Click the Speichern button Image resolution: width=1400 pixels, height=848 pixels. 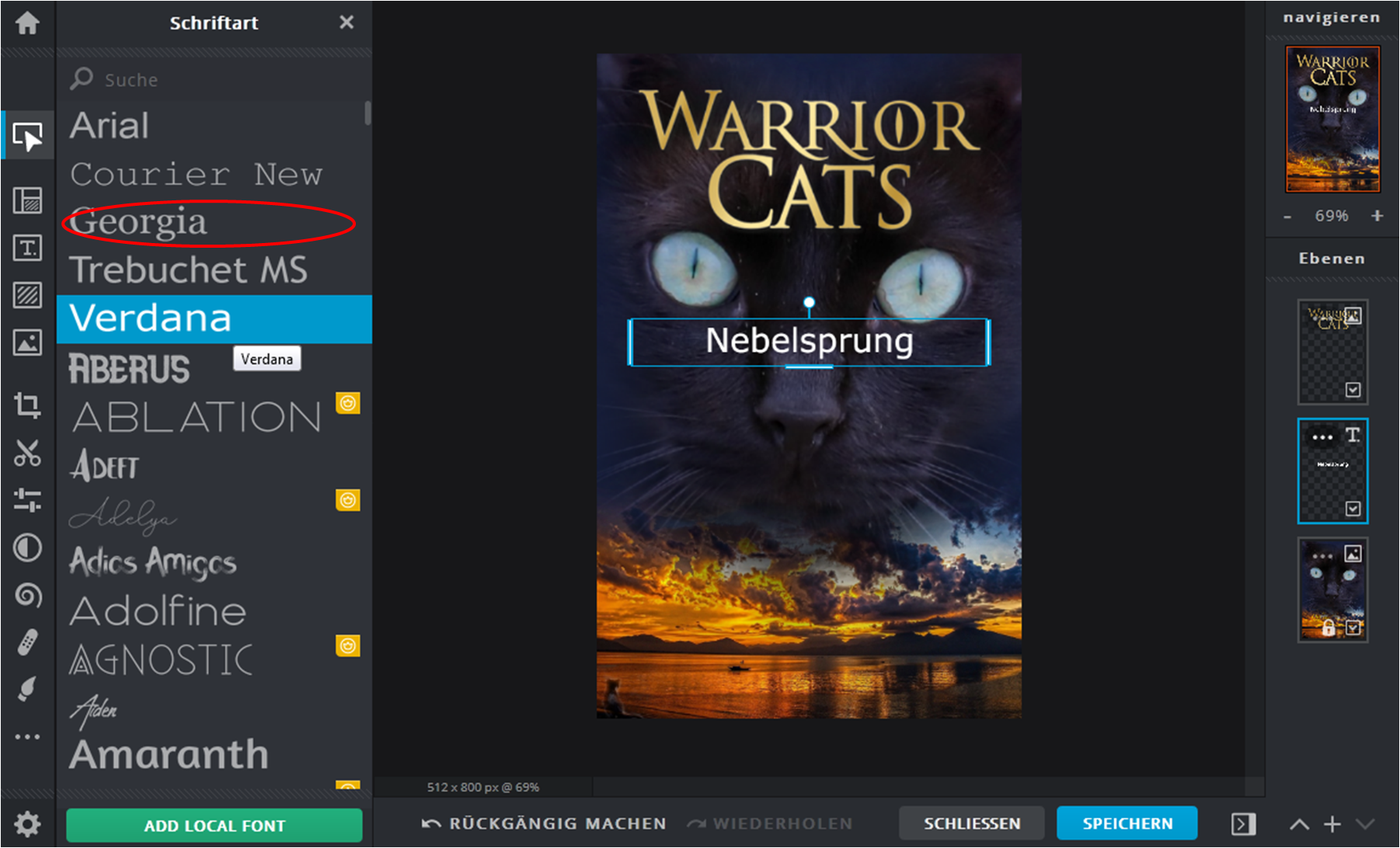1127,823
